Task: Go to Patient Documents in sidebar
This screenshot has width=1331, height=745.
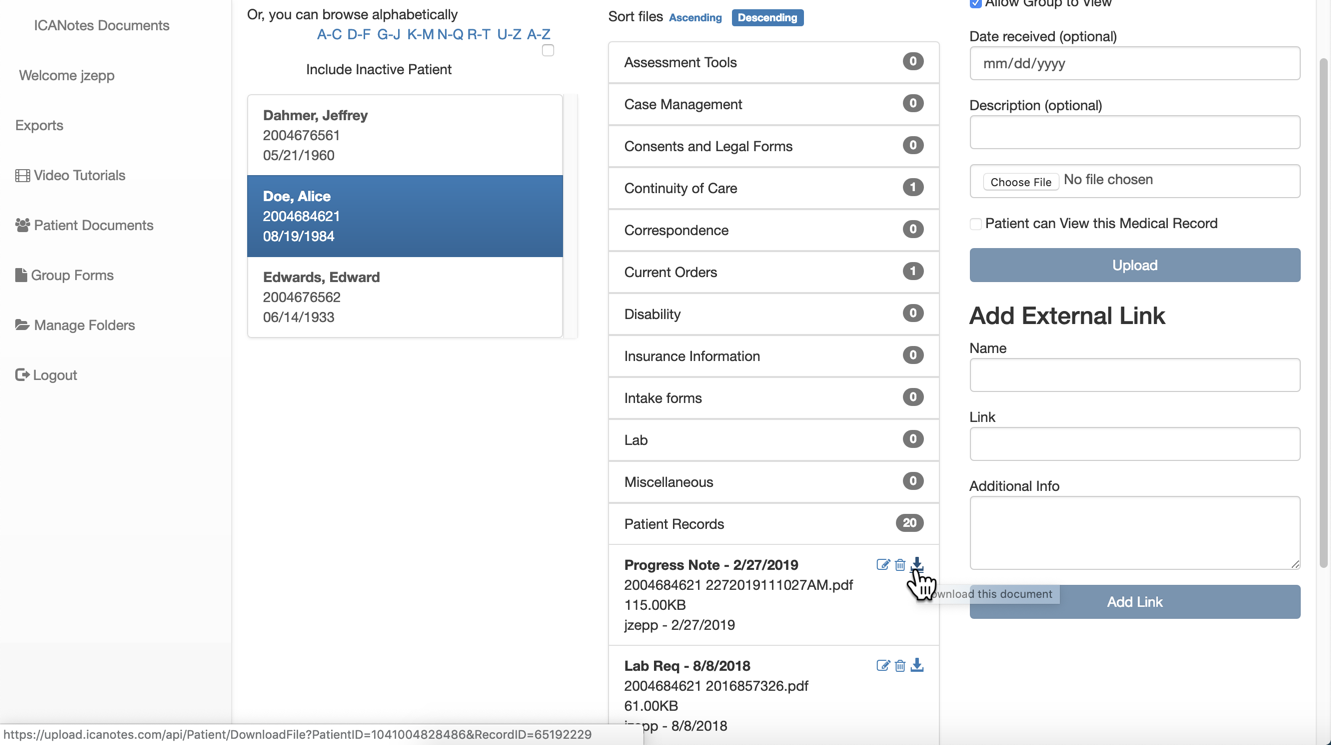Action: (x=93, y=225)
